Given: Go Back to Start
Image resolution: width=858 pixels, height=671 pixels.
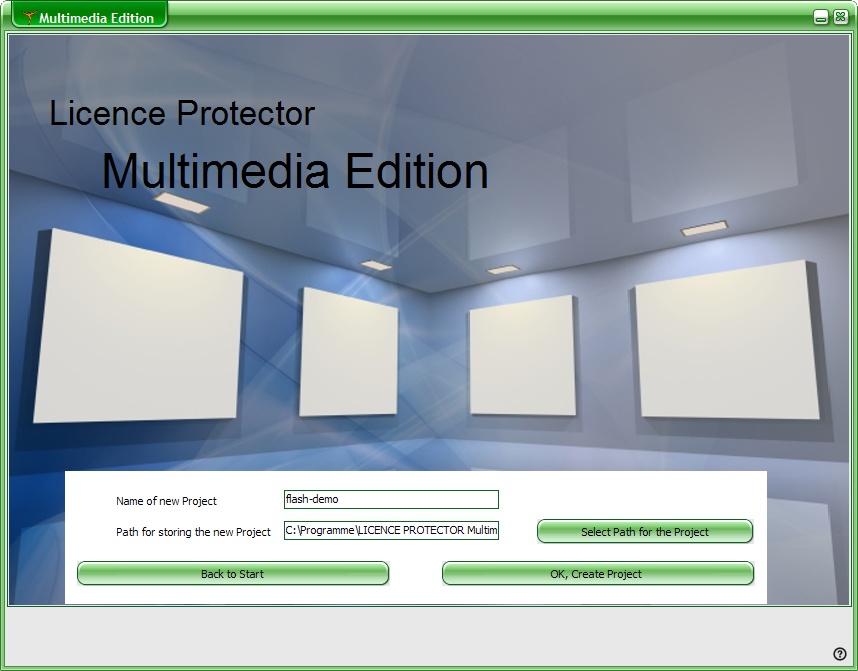Looking at the screenshot, I should click(x=232, y=574).
